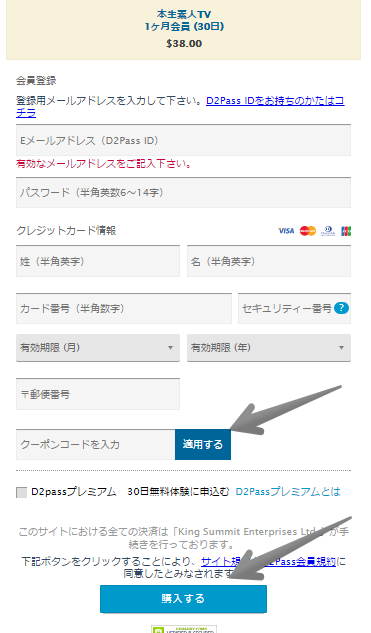Screen dimensions: 371x633
Task: Open the expiration year dropdown
Action: 269,348
